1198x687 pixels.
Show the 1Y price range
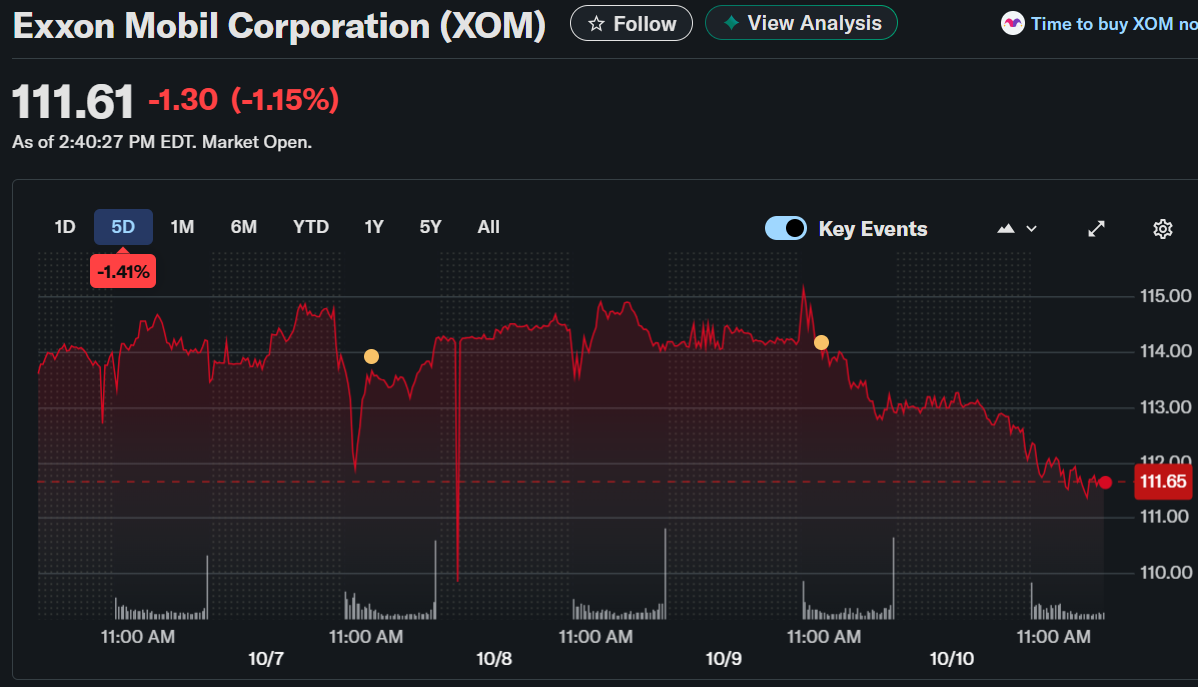point(374,227)
